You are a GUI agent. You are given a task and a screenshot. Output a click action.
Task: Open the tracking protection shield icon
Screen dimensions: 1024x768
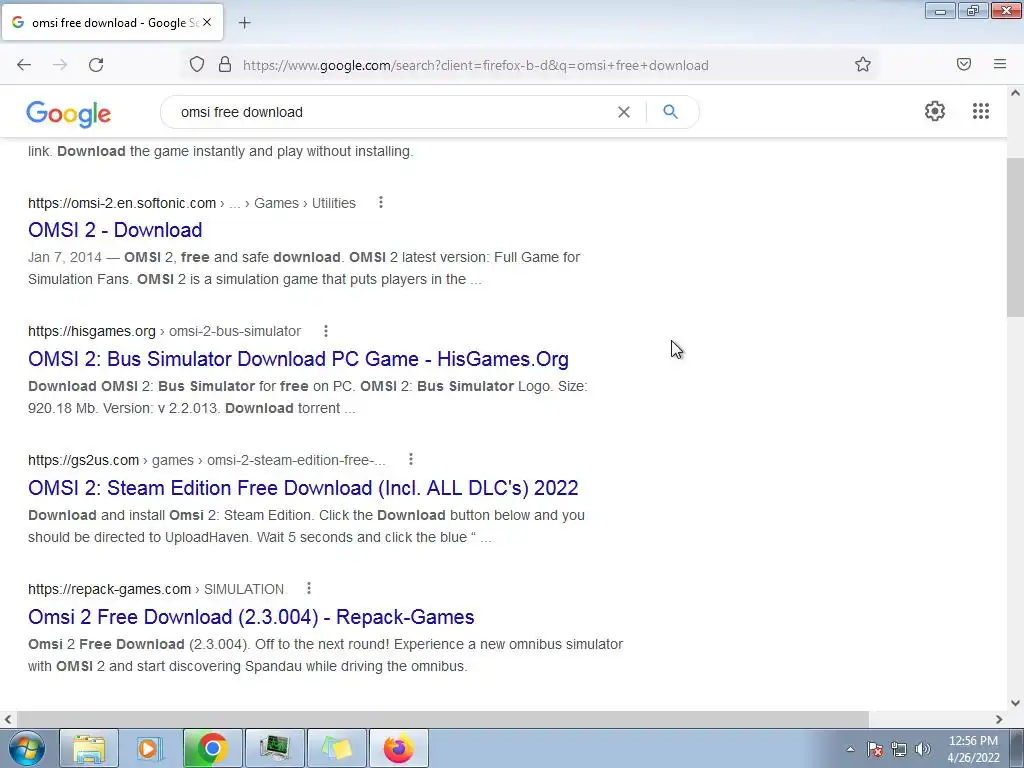[197, 65]
